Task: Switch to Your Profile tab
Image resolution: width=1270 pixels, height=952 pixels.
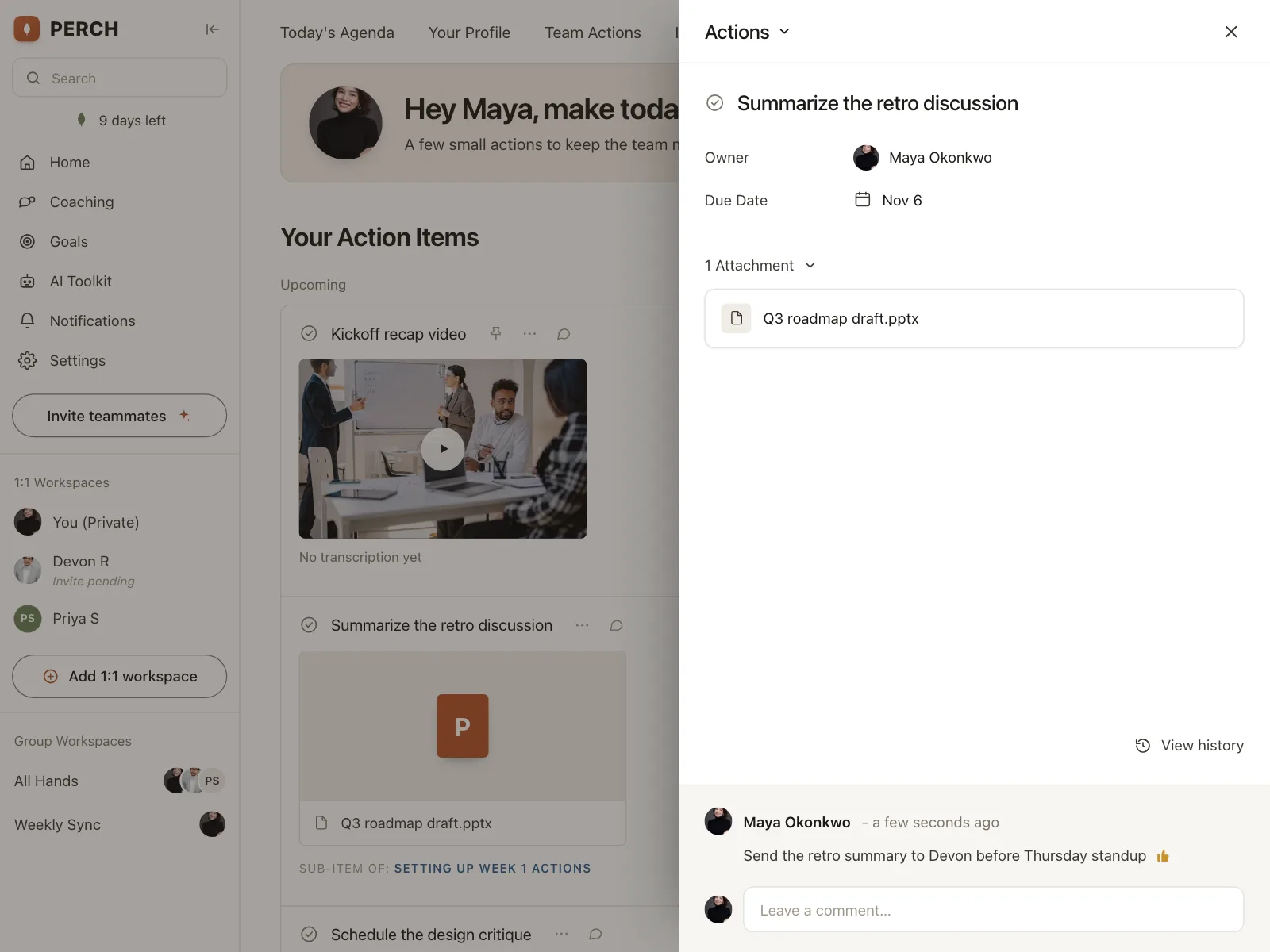Action: [x=469, y=33]
